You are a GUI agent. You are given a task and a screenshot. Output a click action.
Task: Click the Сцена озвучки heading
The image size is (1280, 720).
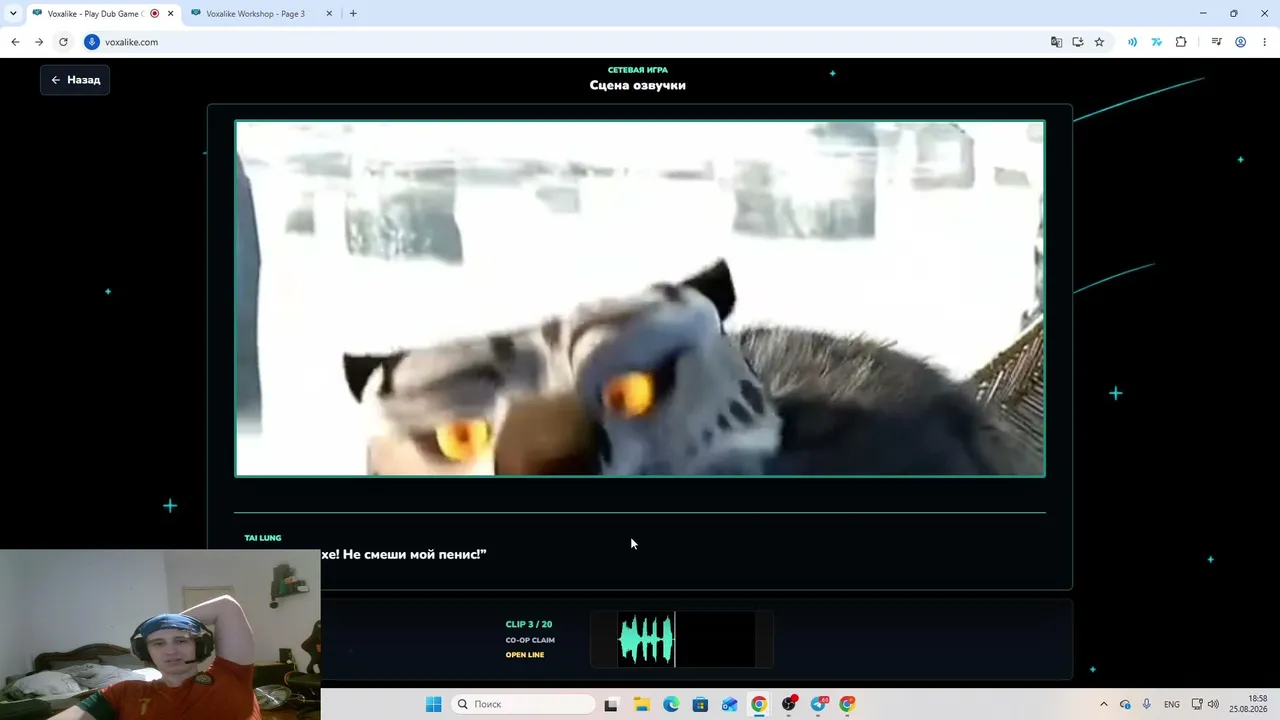click(638, 85)
